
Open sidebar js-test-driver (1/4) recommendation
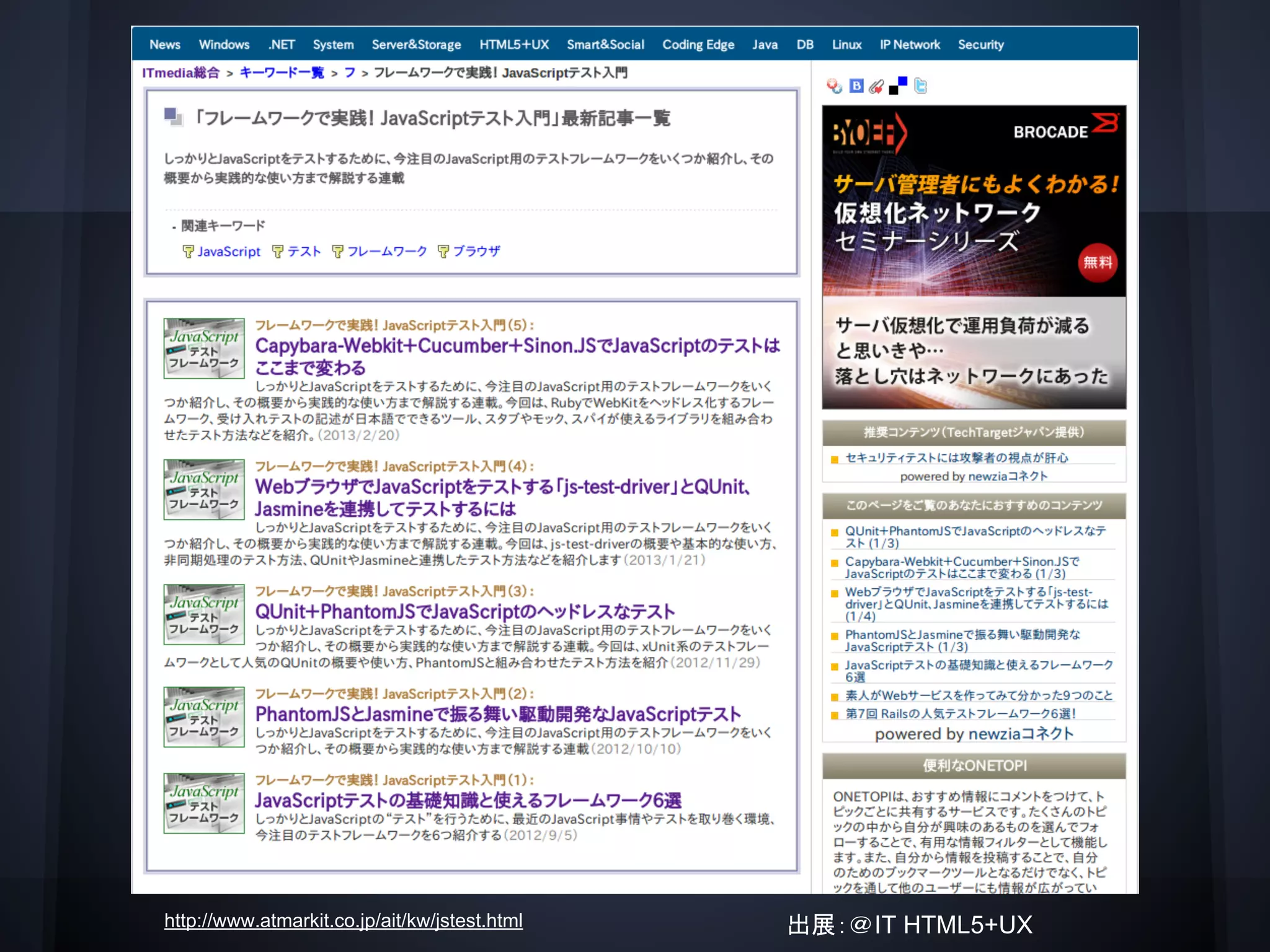[x=976, y=604]
